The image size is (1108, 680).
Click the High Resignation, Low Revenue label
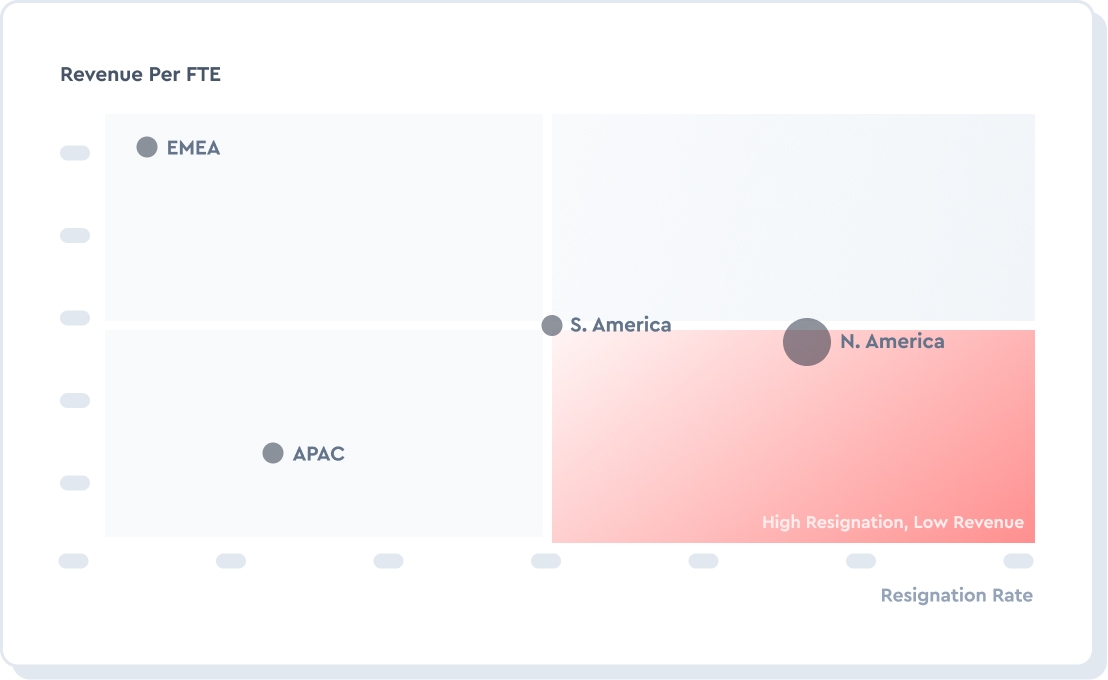point(892,522)
